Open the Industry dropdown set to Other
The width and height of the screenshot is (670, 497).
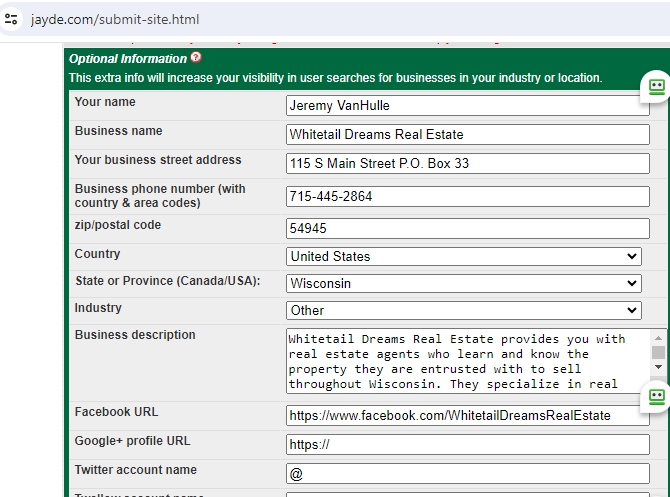point(464,311)
